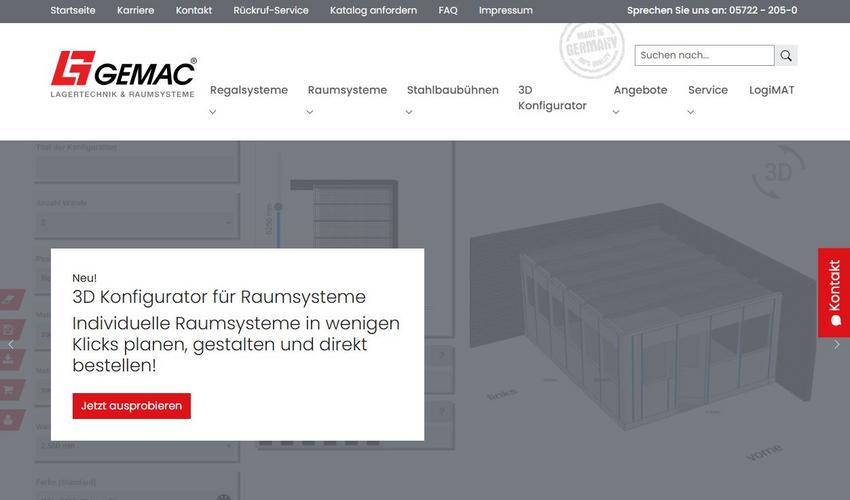
Task: Click the Kontakt top link
Action: (x=194, y=10)
